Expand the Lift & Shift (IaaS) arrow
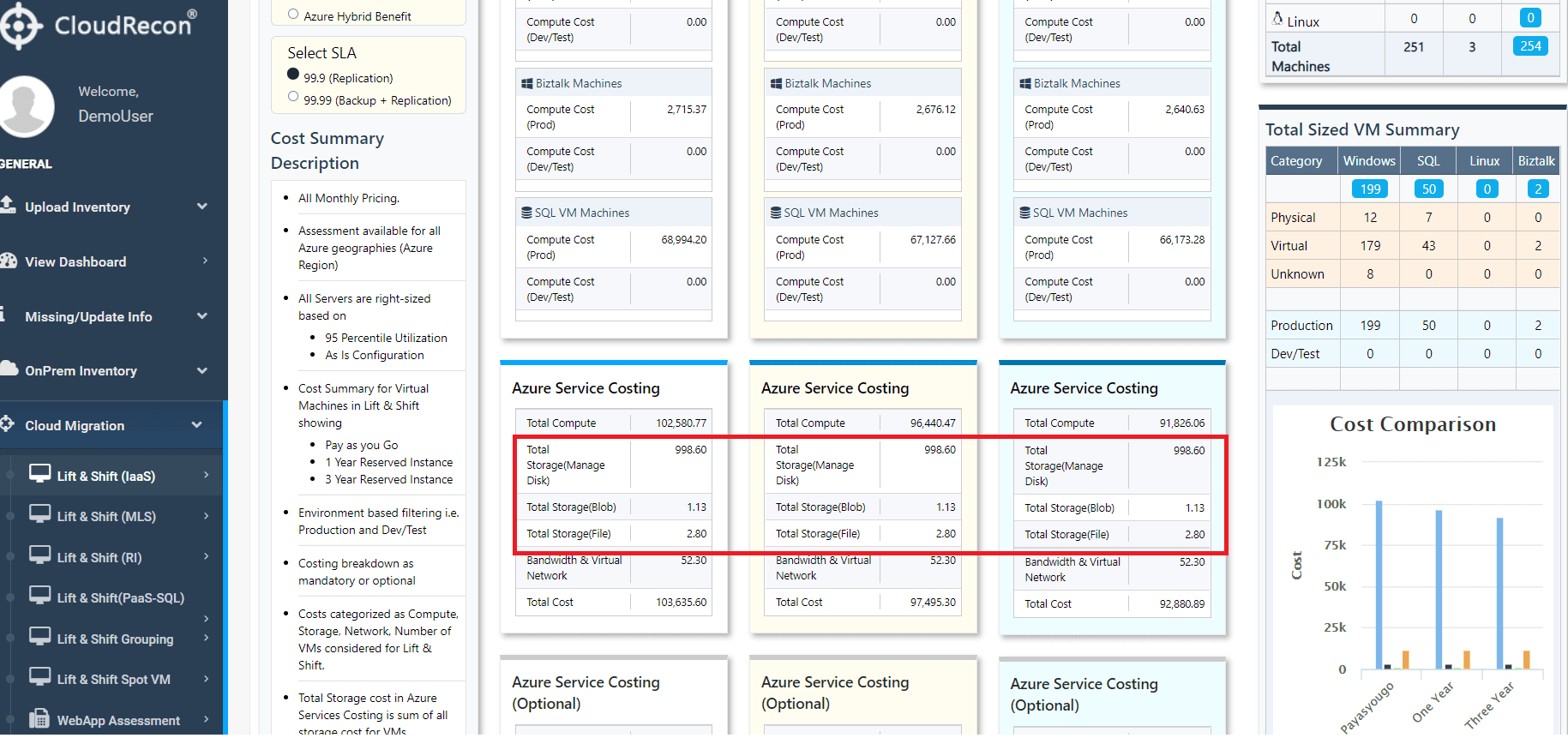 click(x=206, y=475)
